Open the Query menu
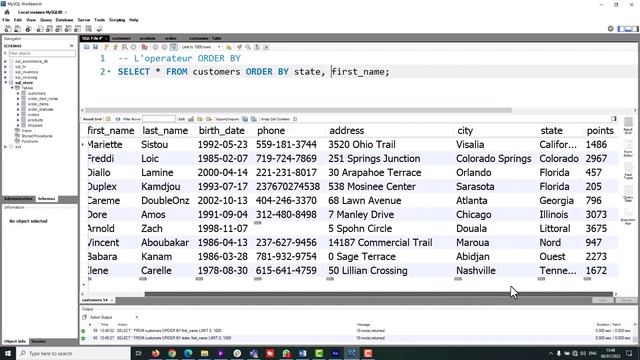The height and width of the screenshot is (360, 640). coord(46,20)
